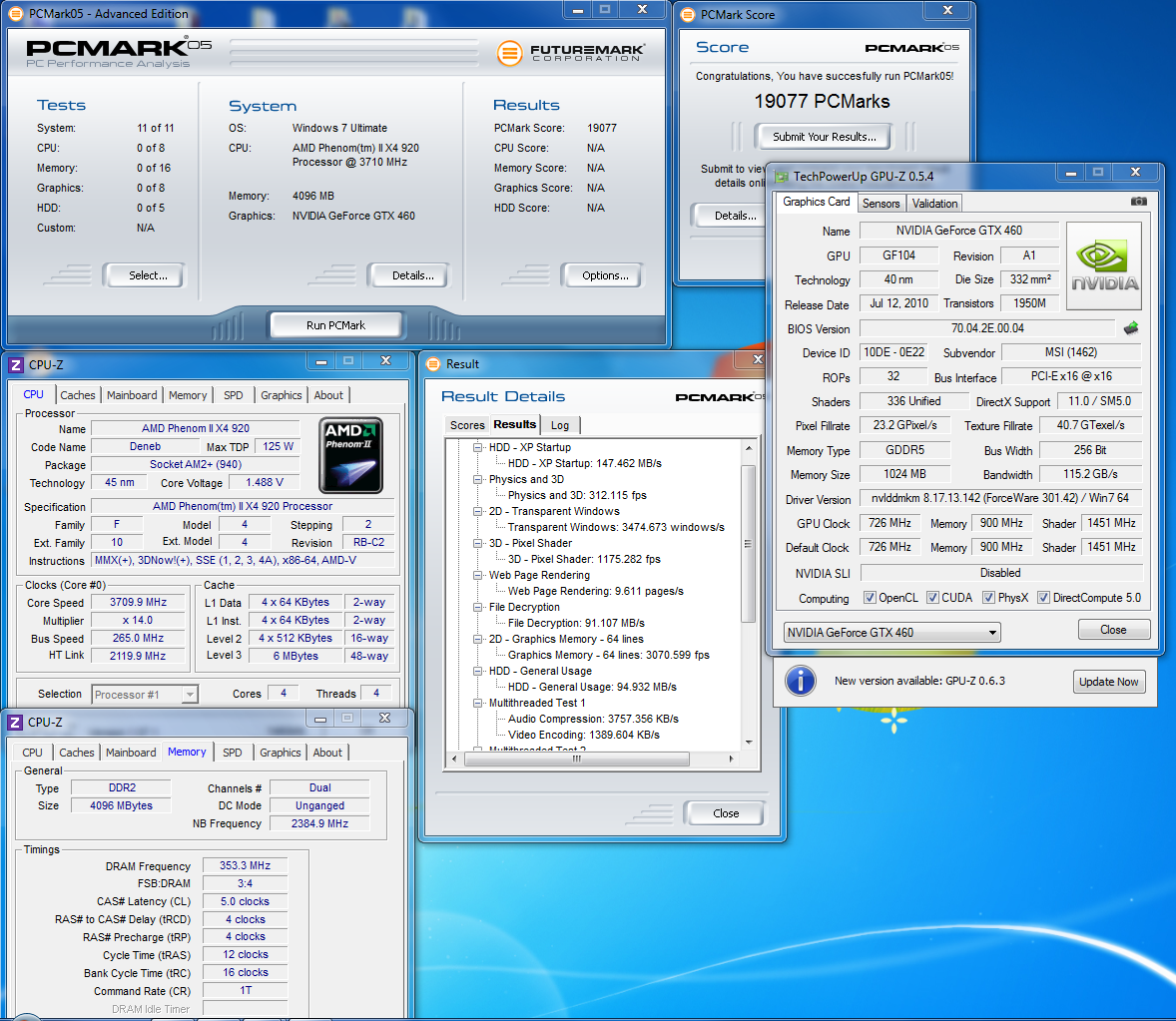The width and height of the screenshot is (1176, 1021).
Task: Click the Futuremark logo icon in PCMark05
Action: coord(510,53)
